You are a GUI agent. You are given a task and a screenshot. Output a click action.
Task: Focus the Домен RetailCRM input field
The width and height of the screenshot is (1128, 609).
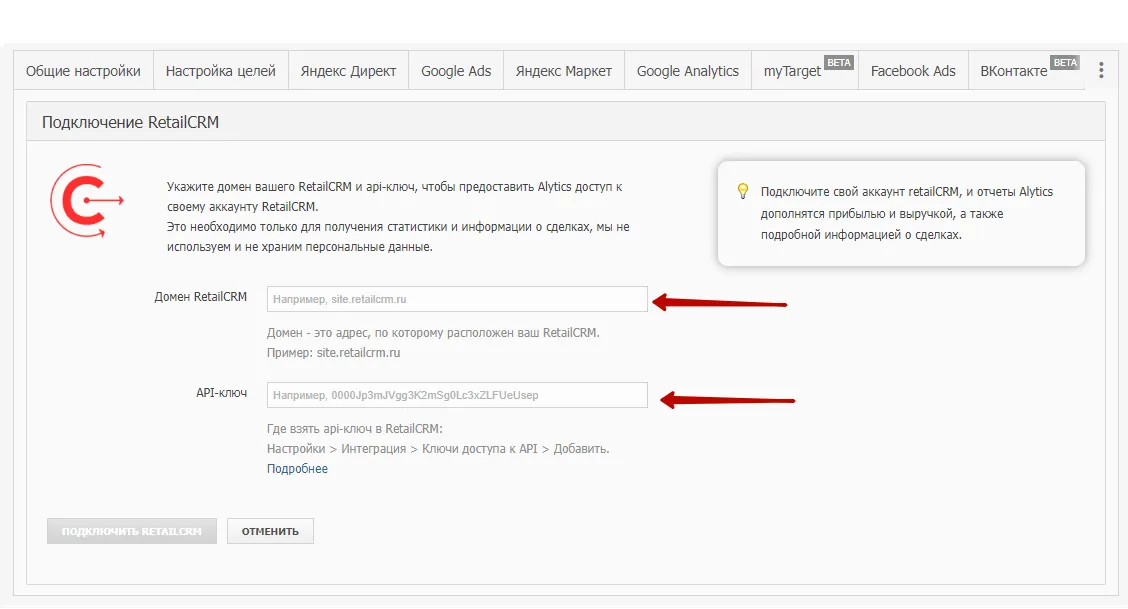click(457, 299)
